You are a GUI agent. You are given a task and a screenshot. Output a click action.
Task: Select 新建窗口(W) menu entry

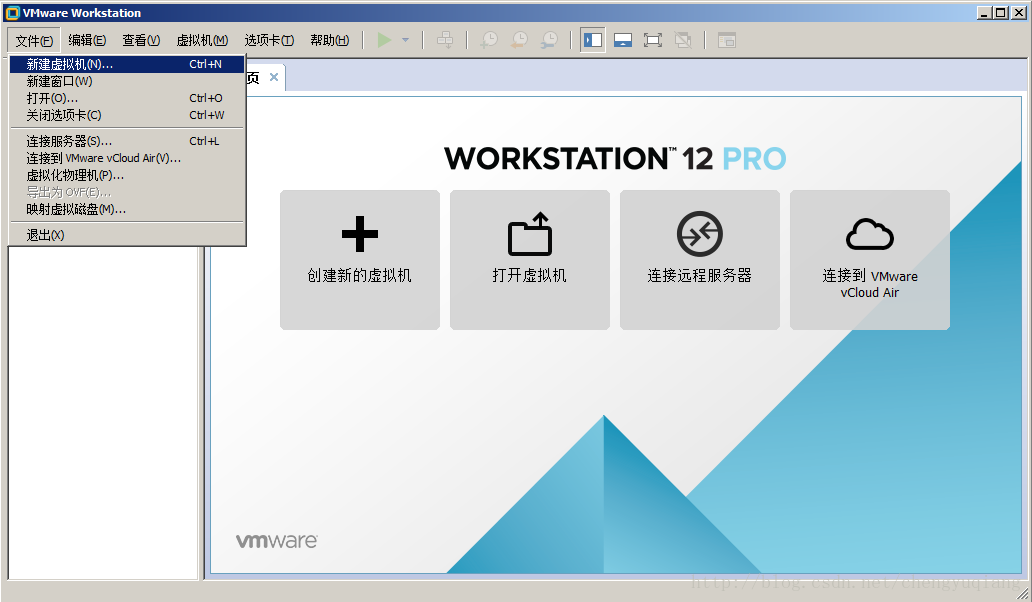tap(126, 81)
